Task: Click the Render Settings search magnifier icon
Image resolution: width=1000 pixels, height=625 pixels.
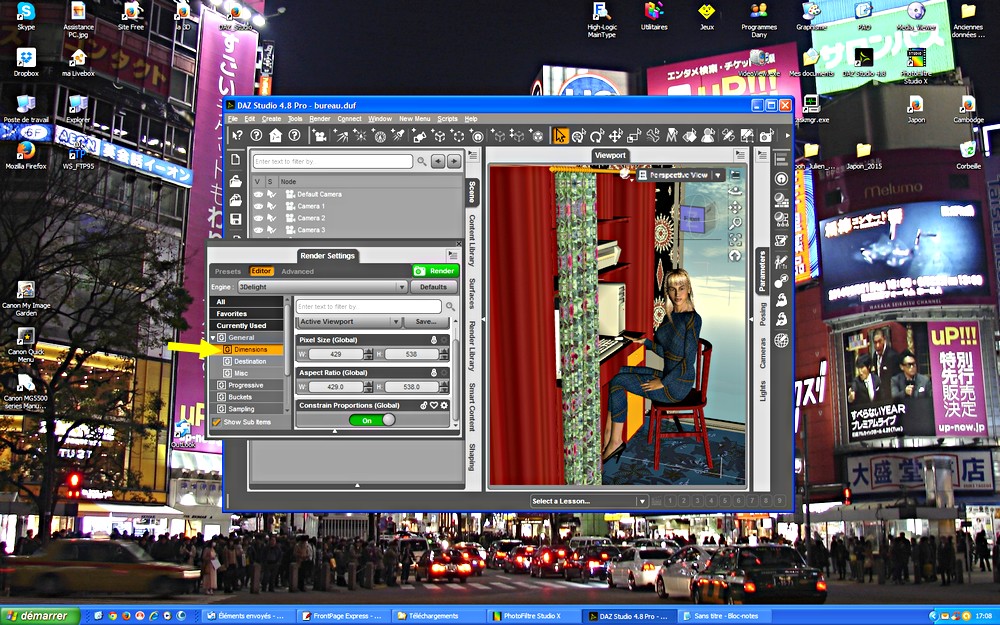Action: coord(450,306)
